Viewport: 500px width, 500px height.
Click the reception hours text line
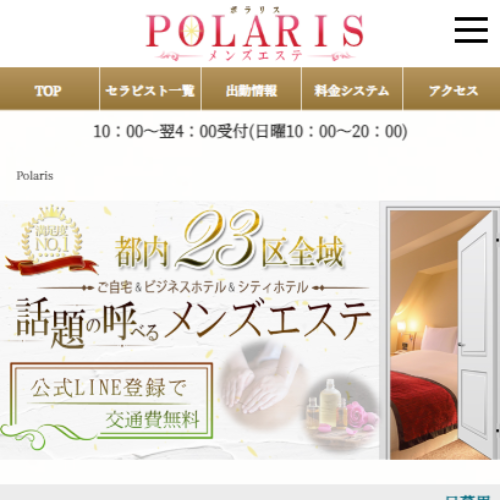250,131
